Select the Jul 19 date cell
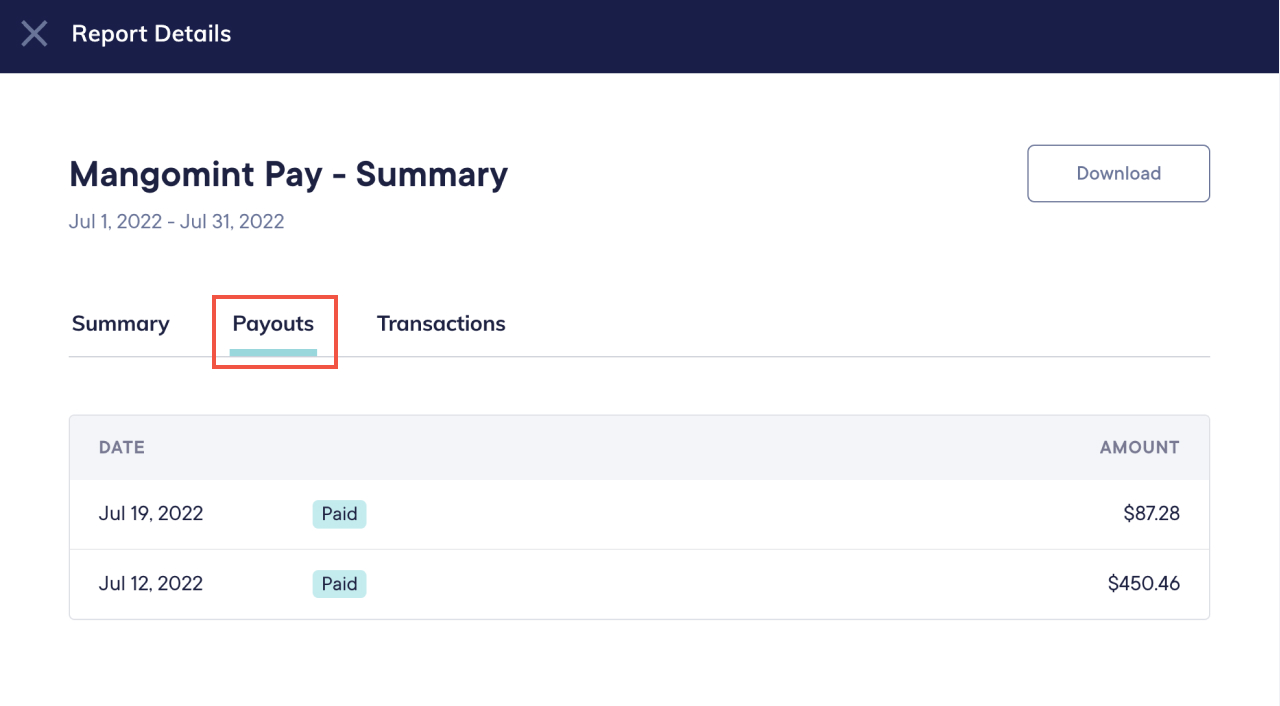 150,513
